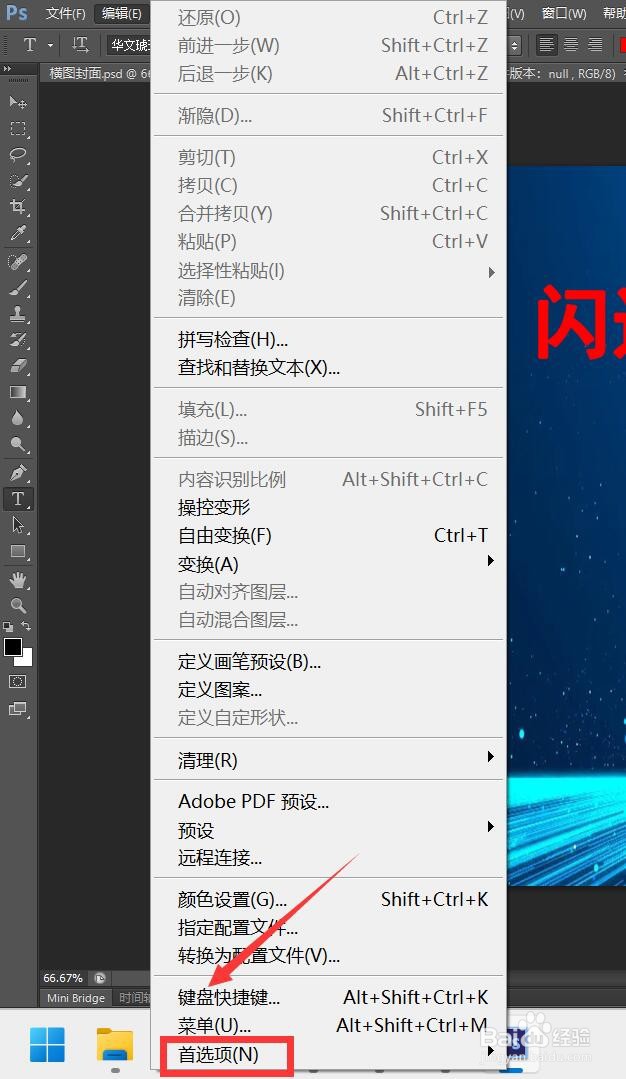The height and width of the screenshot is (1079, 626).
Task: Expand the 变换(A) submenu
Action: 491,561
